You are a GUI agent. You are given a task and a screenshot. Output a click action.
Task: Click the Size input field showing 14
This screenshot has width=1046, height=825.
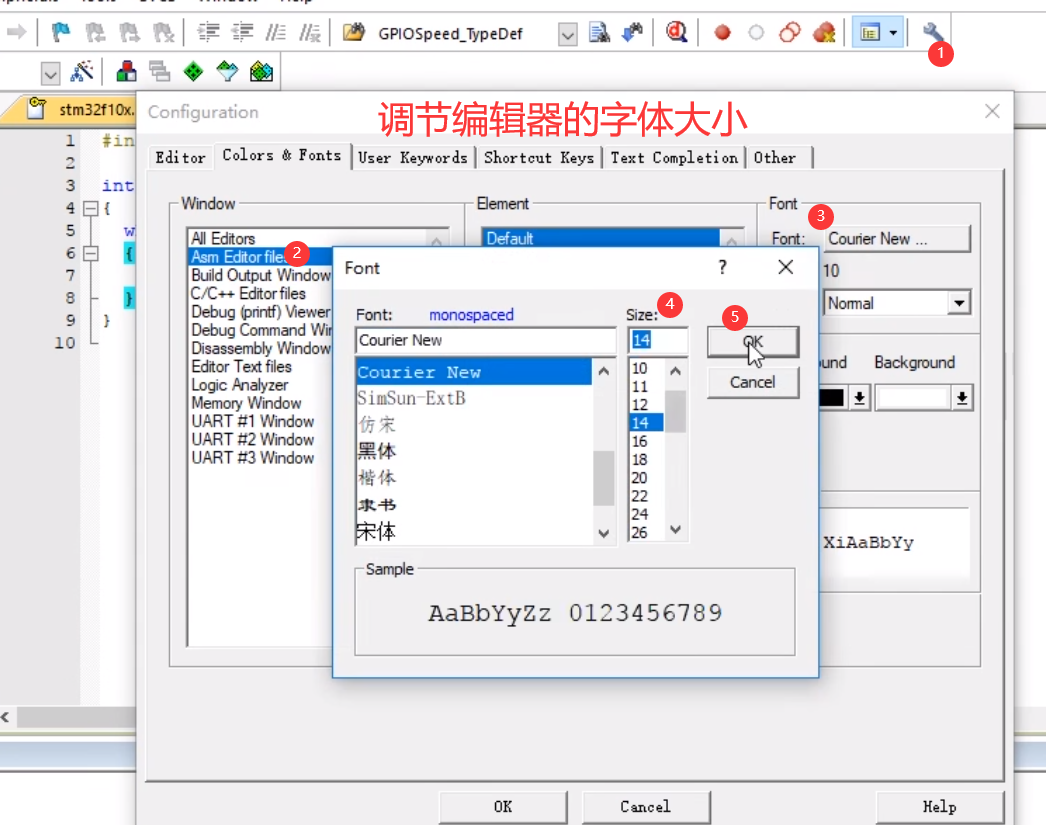[x=658, y=341]
